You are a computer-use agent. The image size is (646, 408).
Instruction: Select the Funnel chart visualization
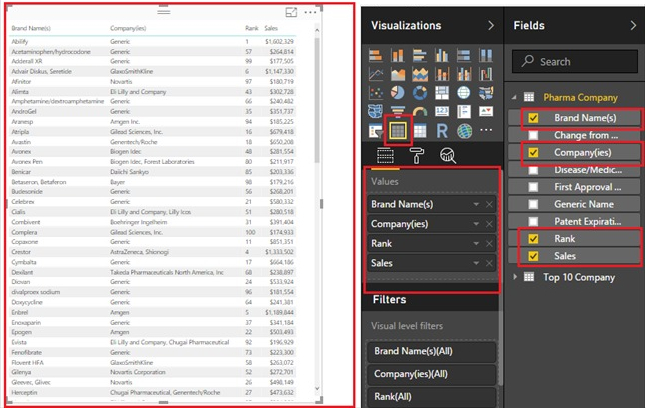pos(398,112)
